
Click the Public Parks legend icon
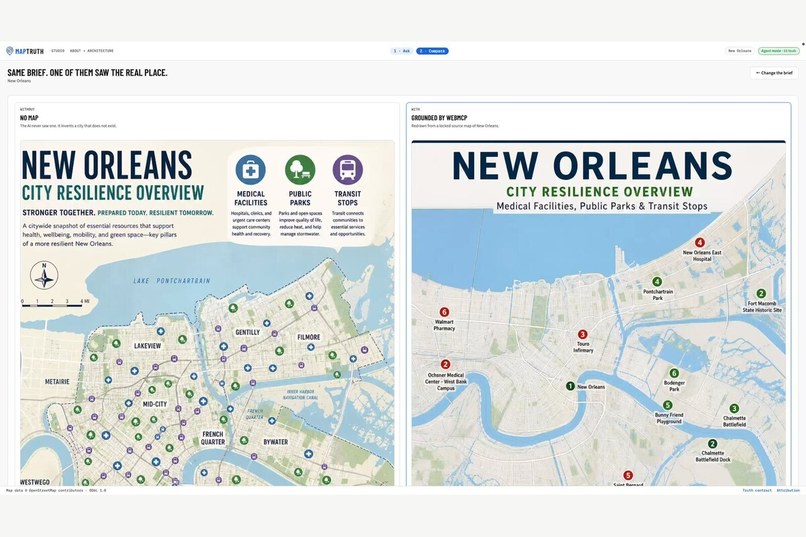(300, 170)
